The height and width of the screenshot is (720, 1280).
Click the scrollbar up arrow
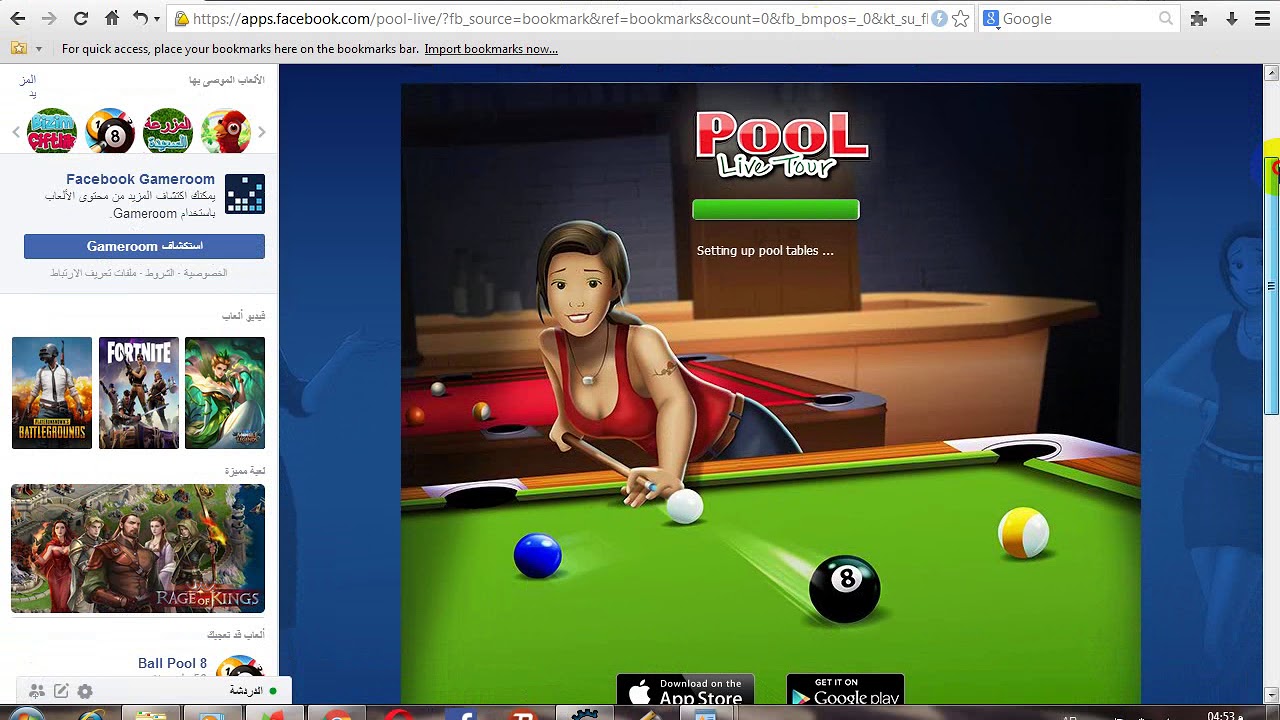[1272, 73]
